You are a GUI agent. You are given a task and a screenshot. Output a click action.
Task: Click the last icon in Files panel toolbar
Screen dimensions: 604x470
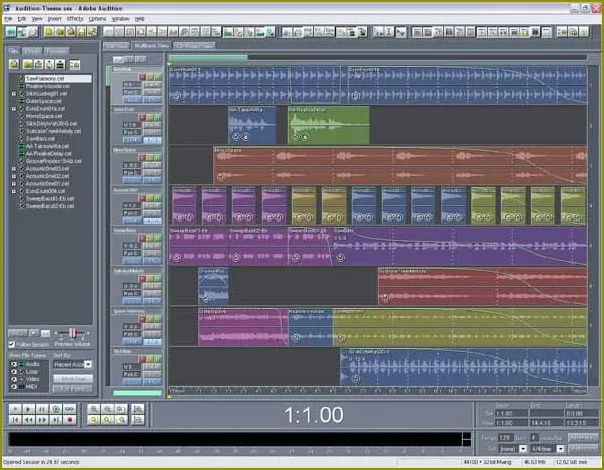click(75, 64)
